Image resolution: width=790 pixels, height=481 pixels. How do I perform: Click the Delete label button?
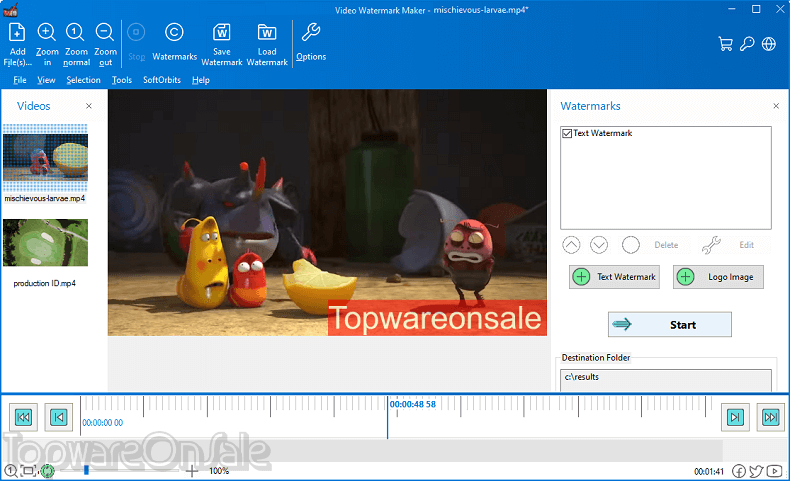coord(666,245)
